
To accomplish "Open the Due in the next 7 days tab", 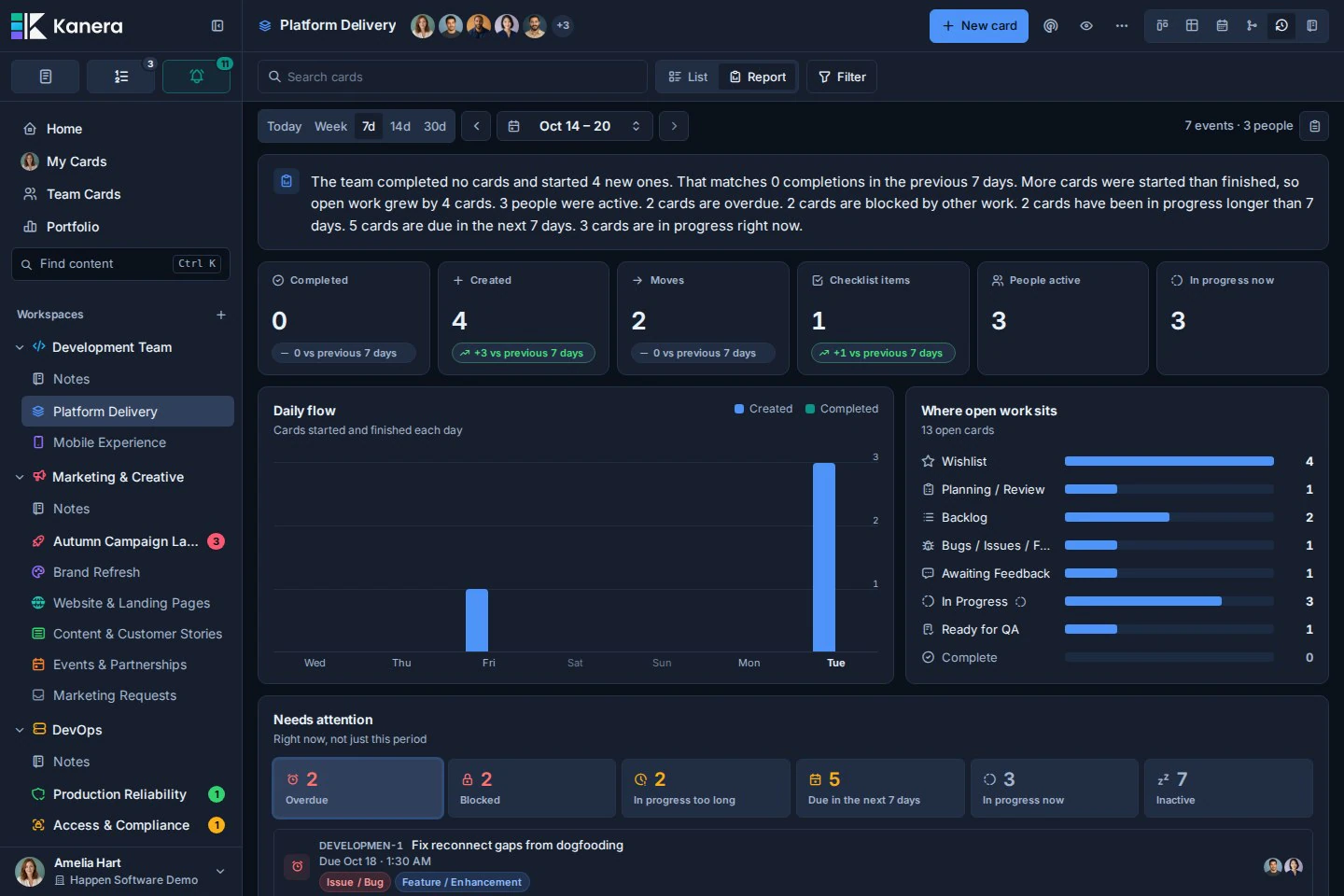I will coord(880,788).
